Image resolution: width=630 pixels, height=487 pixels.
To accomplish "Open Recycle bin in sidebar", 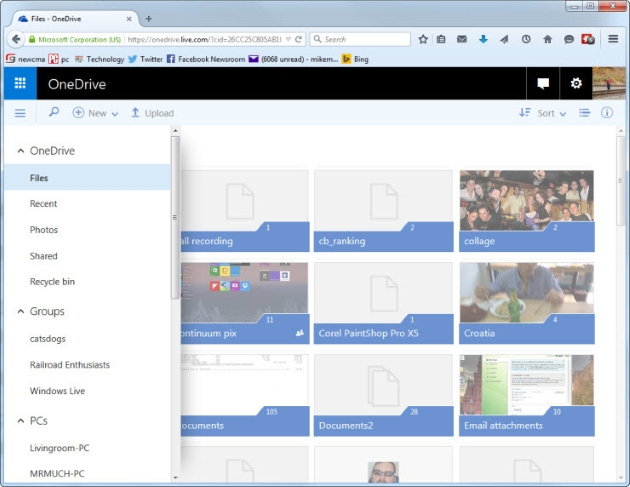I will [52, 282].
